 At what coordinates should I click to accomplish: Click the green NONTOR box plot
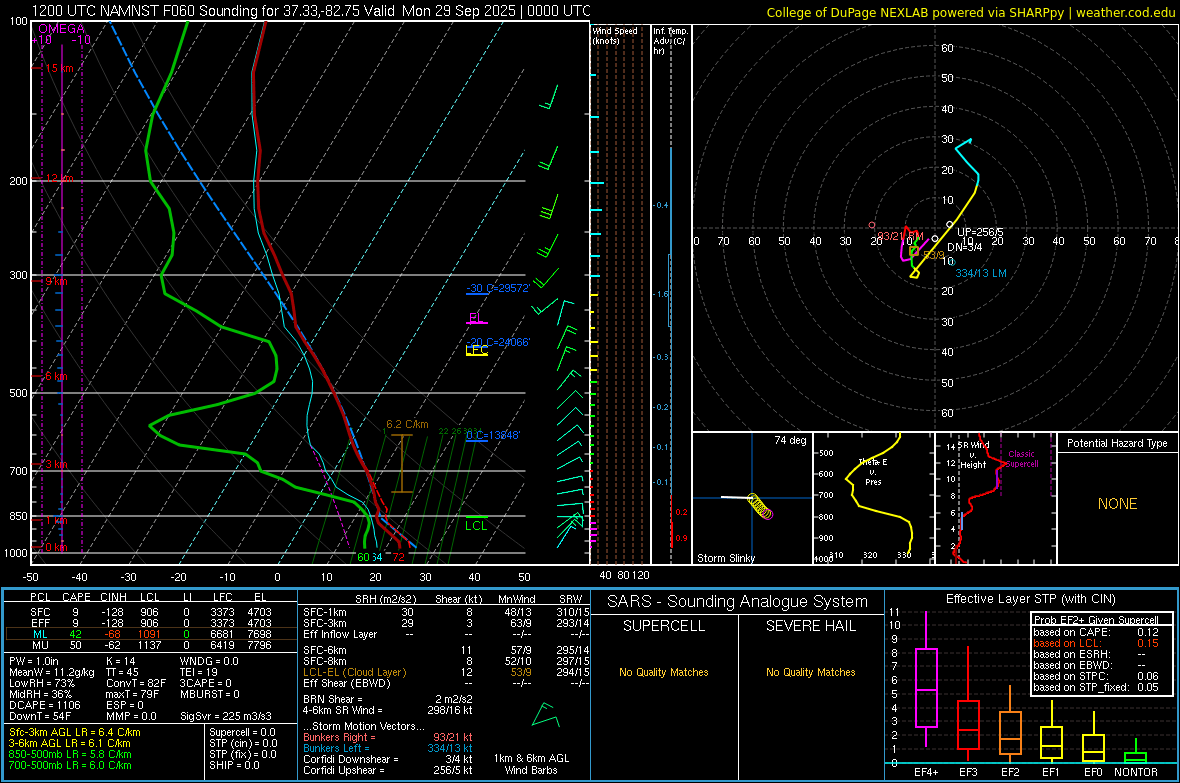tap(1136, 753)
